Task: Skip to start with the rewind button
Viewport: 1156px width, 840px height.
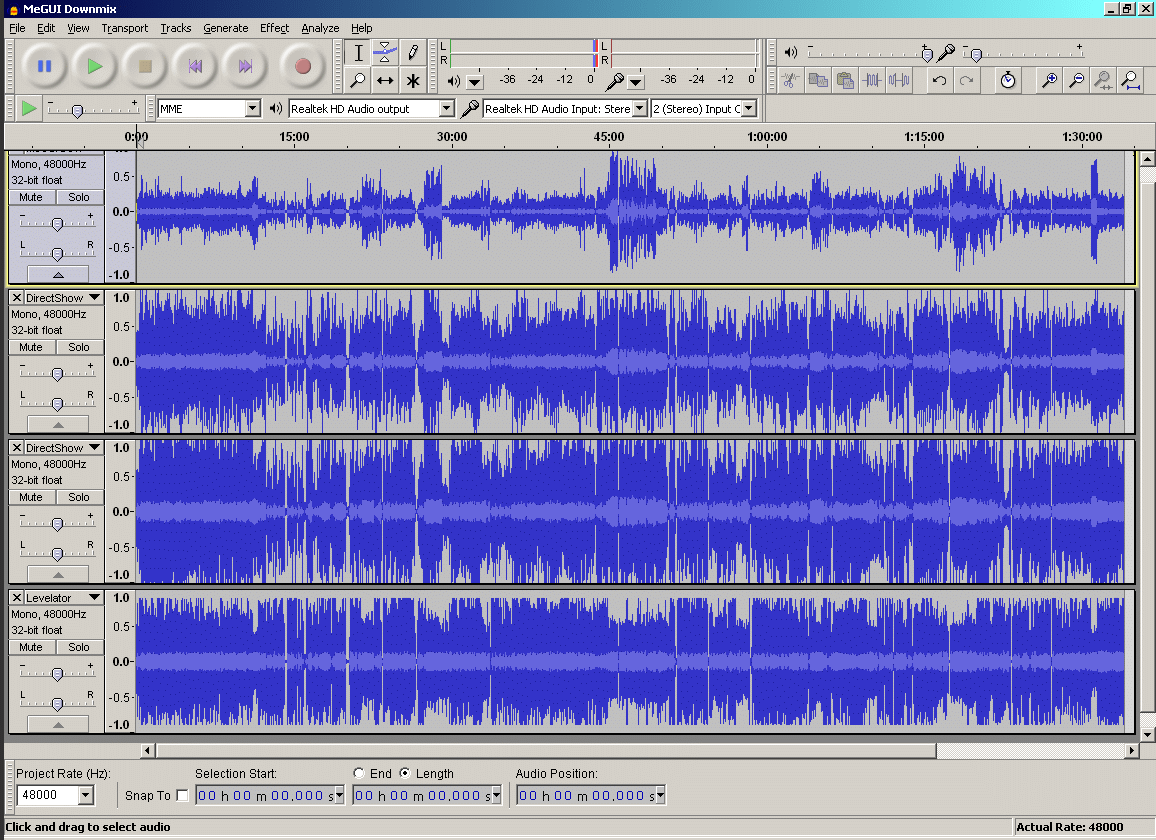Action: coord(195,66)
